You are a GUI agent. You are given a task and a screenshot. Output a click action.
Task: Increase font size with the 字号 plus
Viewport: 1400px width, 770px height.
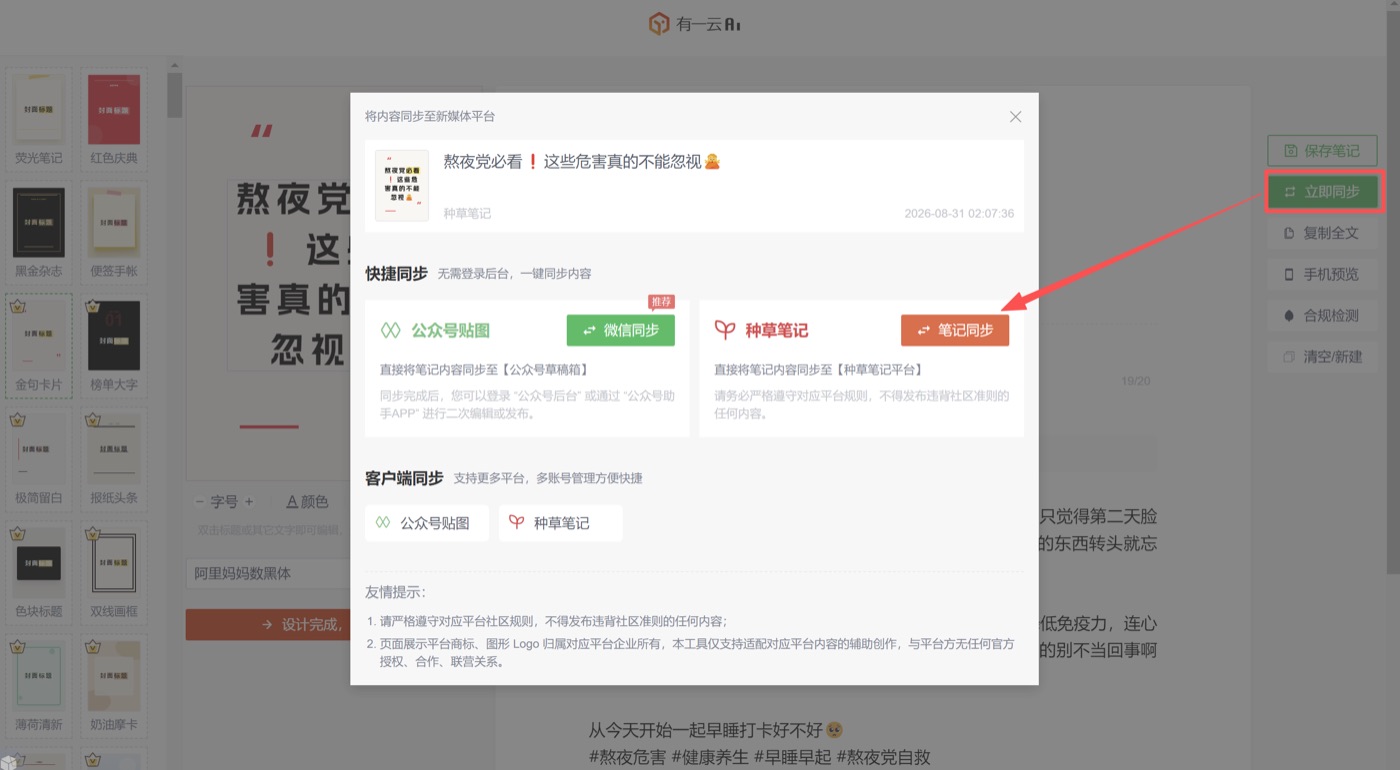249,502
